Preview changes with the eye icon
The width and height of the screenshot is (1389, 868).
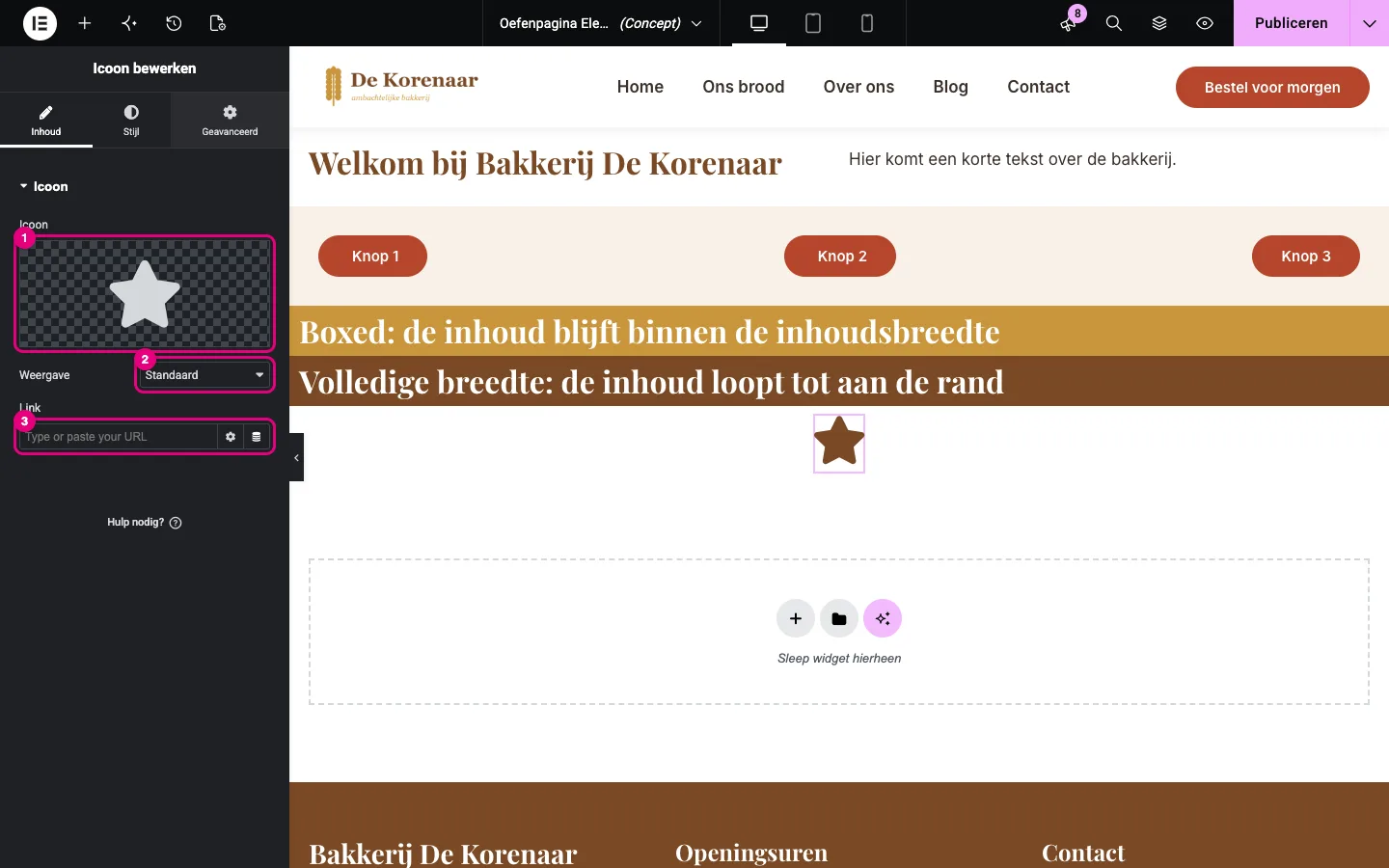pos(1205,23)
